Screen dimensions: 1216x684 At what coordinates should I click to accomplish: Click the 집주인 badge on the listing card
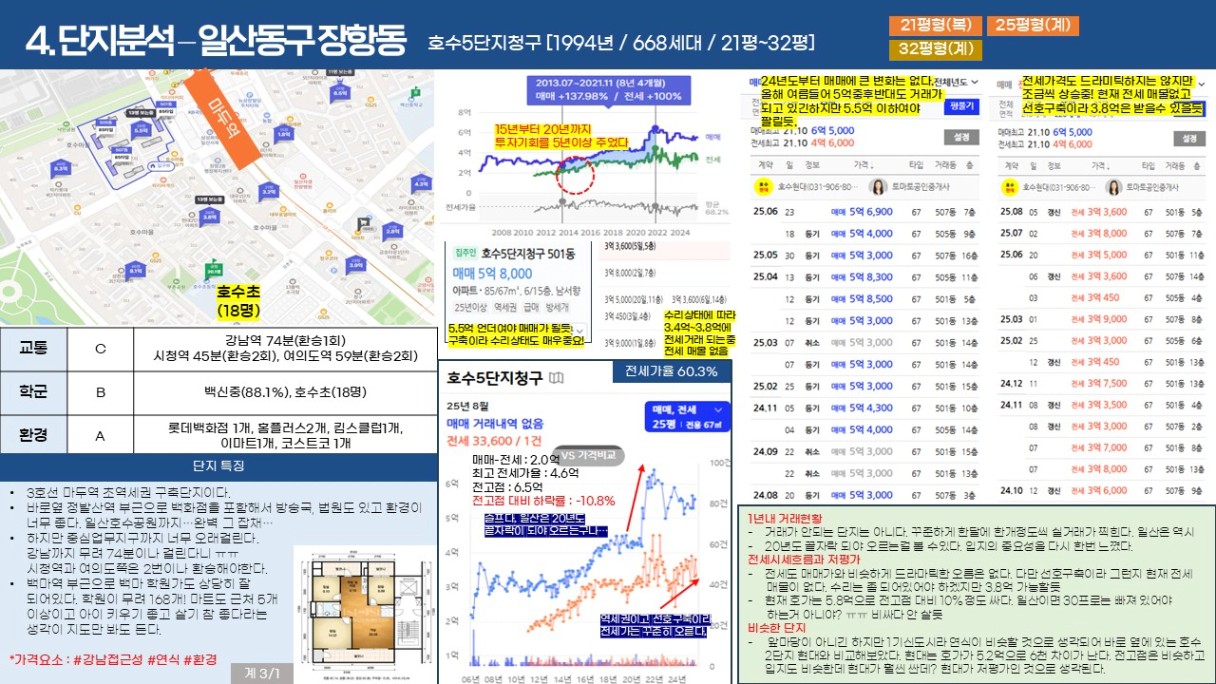465,253
